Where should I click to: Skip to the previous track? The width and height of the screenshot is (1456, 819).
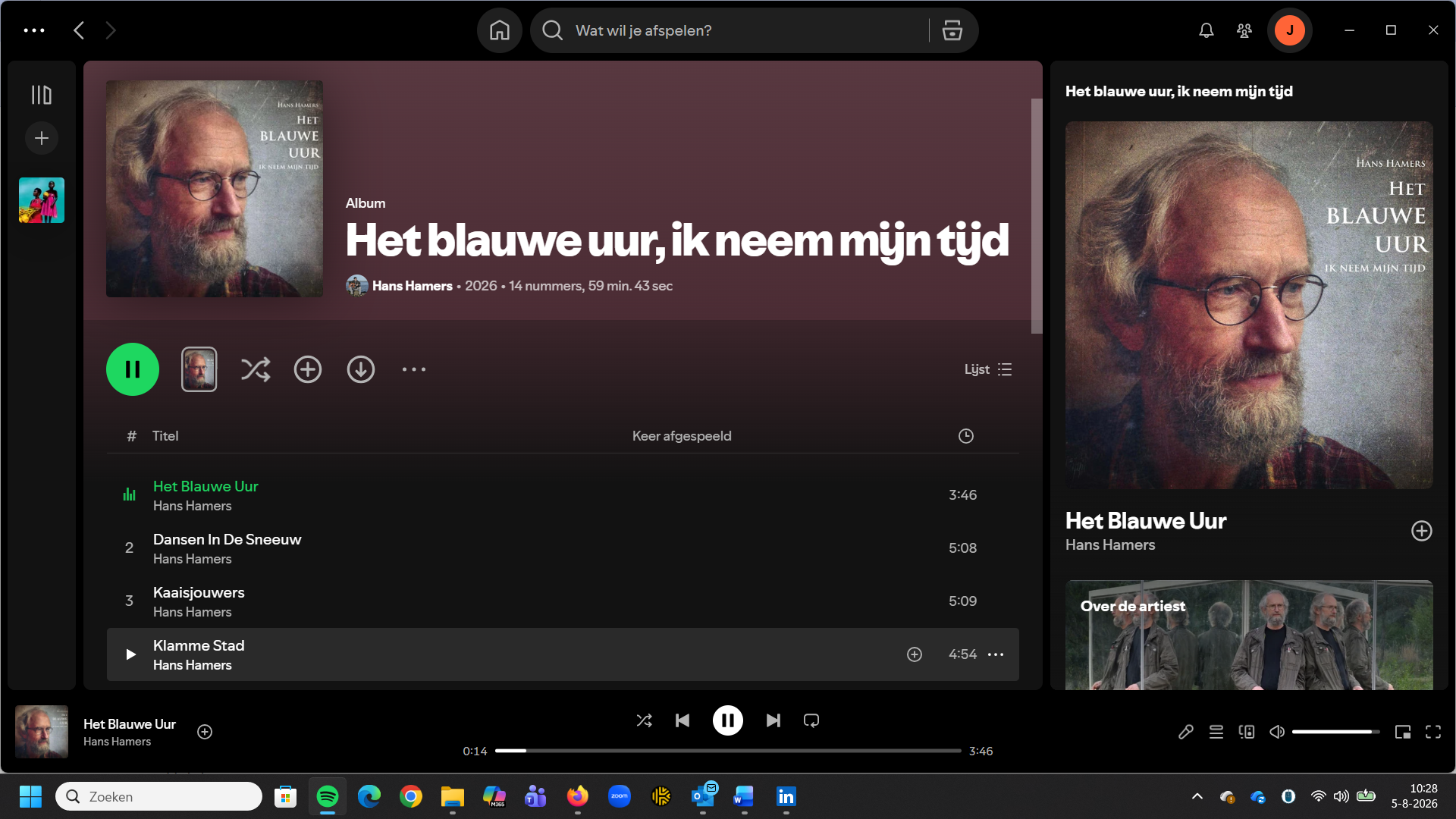pyautogui.click(x=682, y=720)
